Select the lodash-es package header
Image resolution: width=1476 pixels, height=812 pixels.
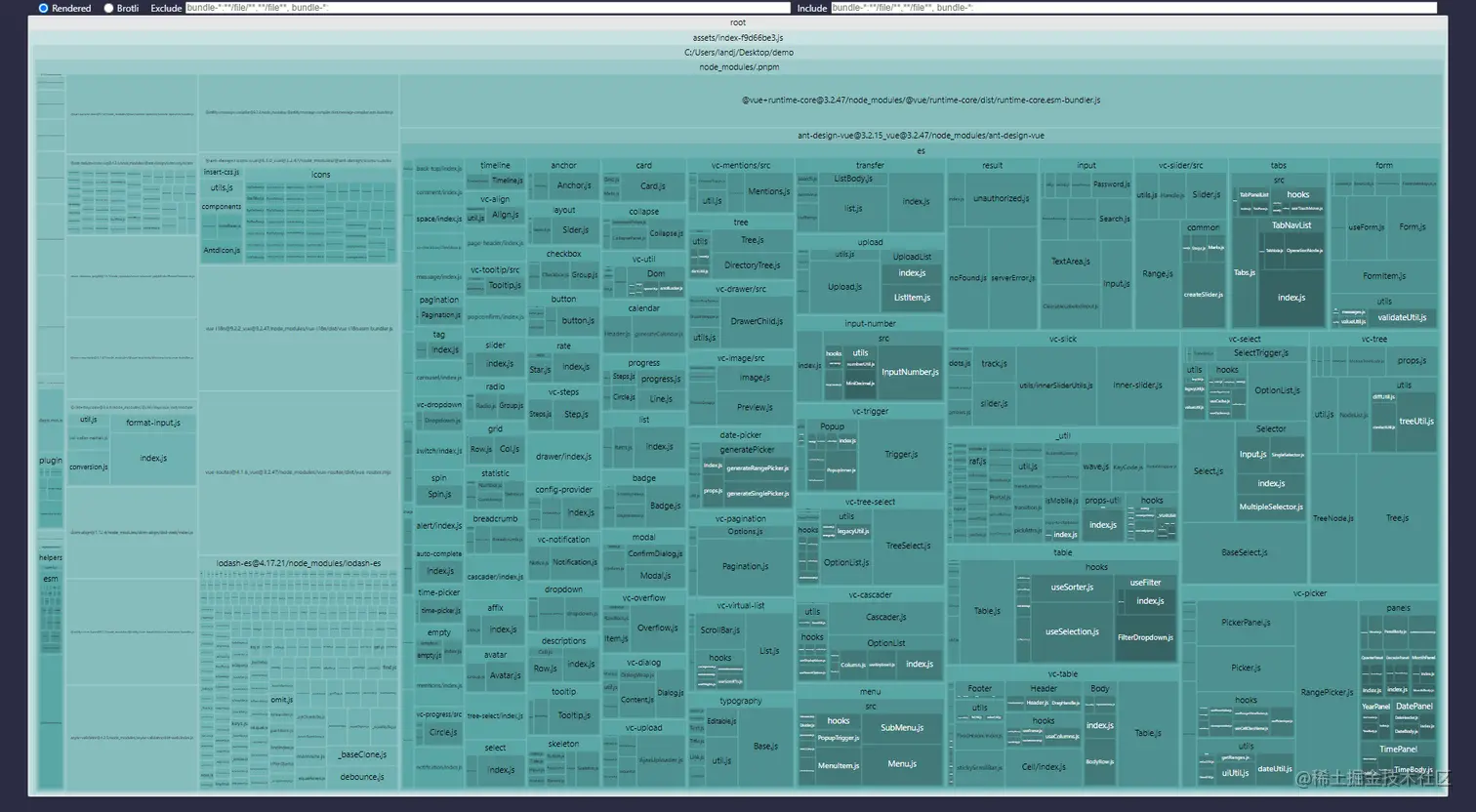click(x=299, y=563)
